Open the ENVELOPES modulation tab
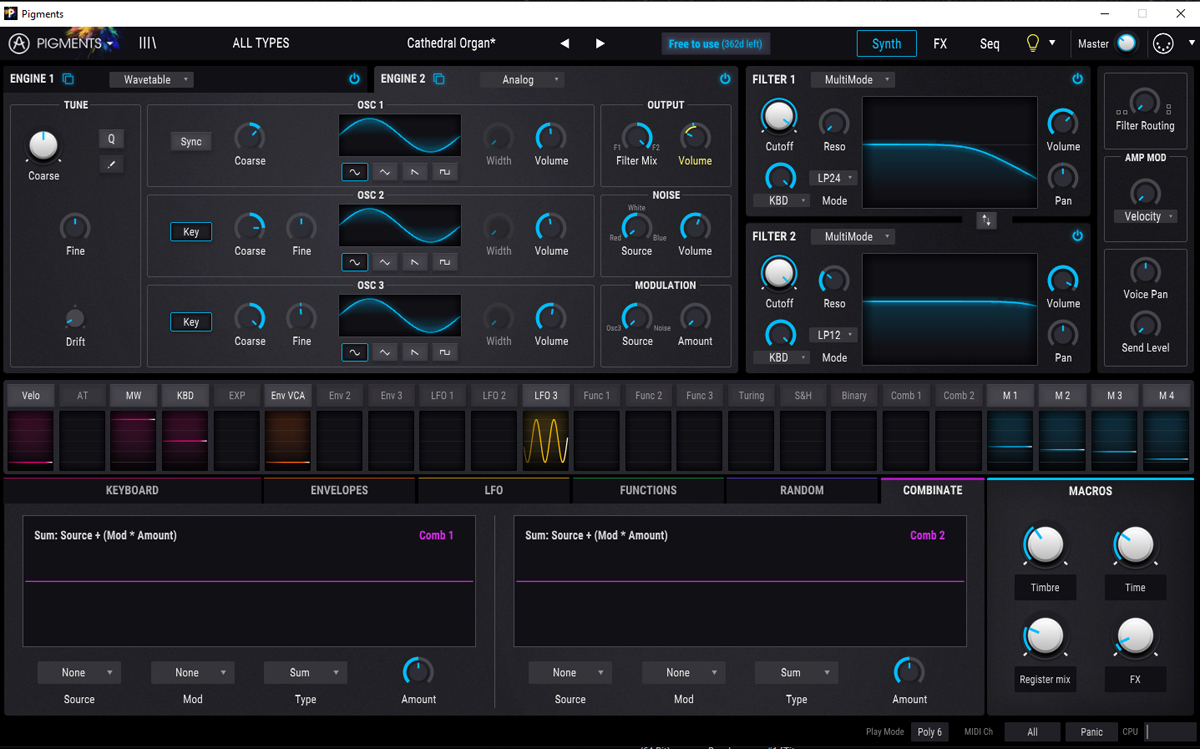Screen dimensions: 1200x749 340,490
